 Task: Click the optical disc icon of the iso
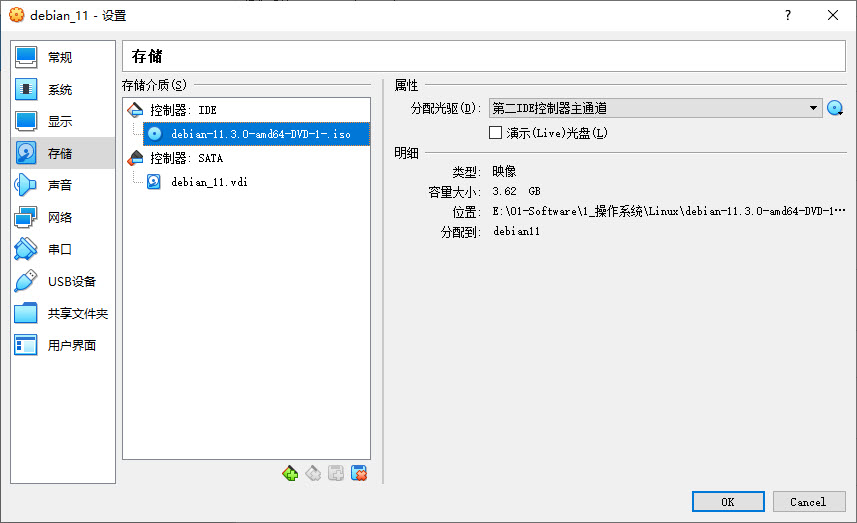click(x=155, y=134)
